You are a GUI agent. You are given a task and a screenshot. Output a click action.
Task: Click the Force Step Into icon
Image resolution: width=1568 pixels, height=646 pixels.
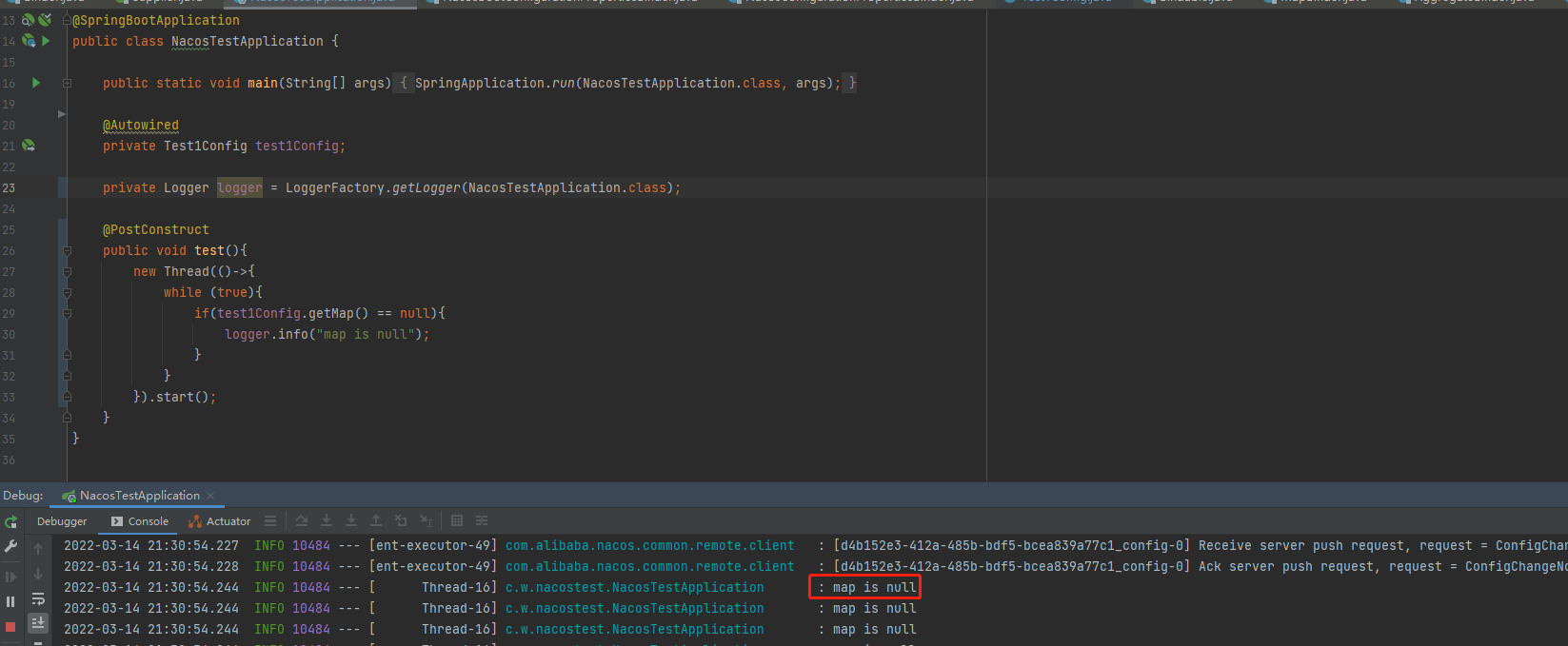351,520
